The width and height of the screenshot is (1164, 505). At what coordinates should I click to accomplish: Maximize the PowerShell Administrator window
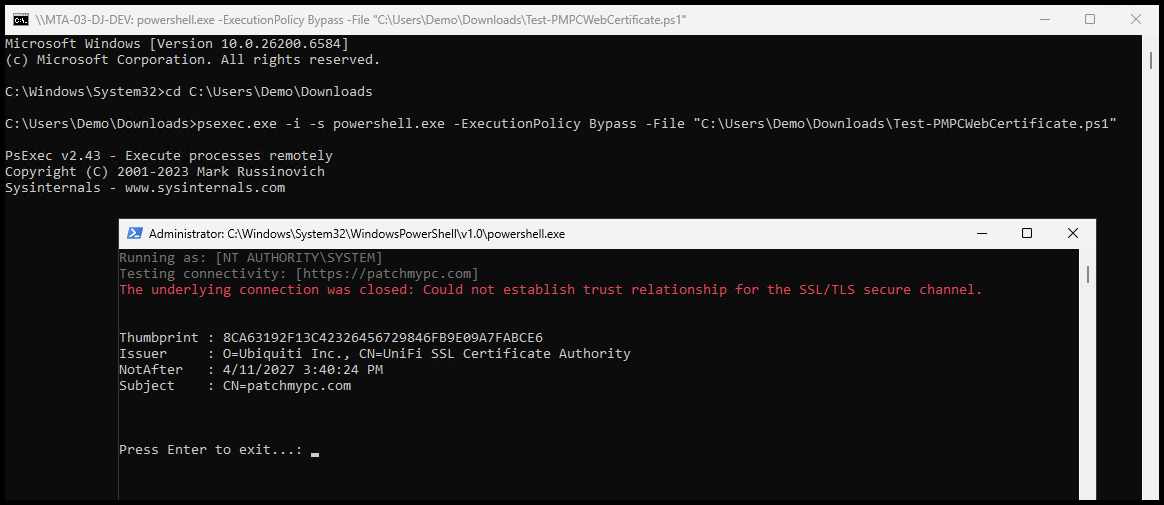tap(1026, 233)
